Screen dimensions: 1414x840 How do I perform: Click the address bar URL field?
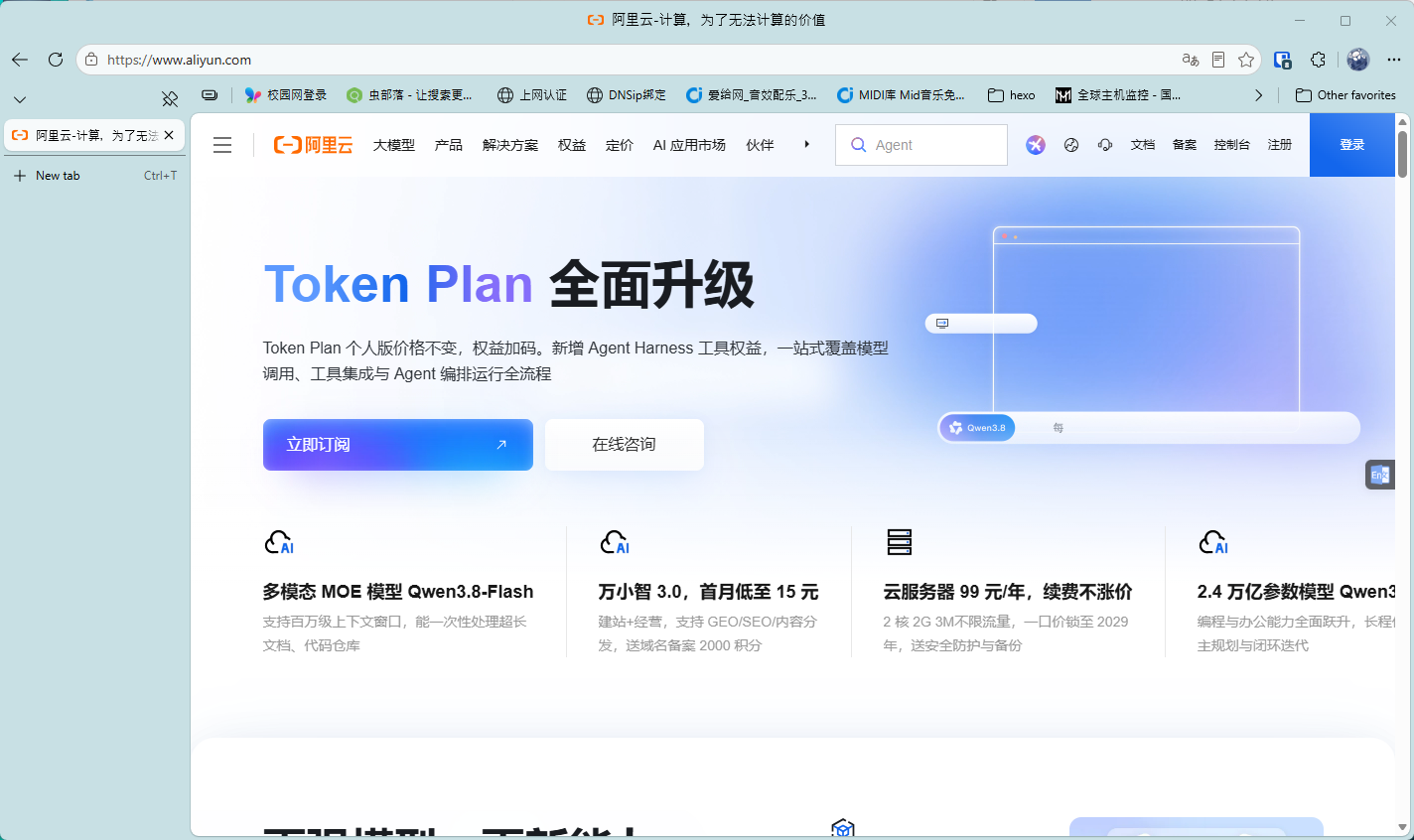tap(636, 60)
